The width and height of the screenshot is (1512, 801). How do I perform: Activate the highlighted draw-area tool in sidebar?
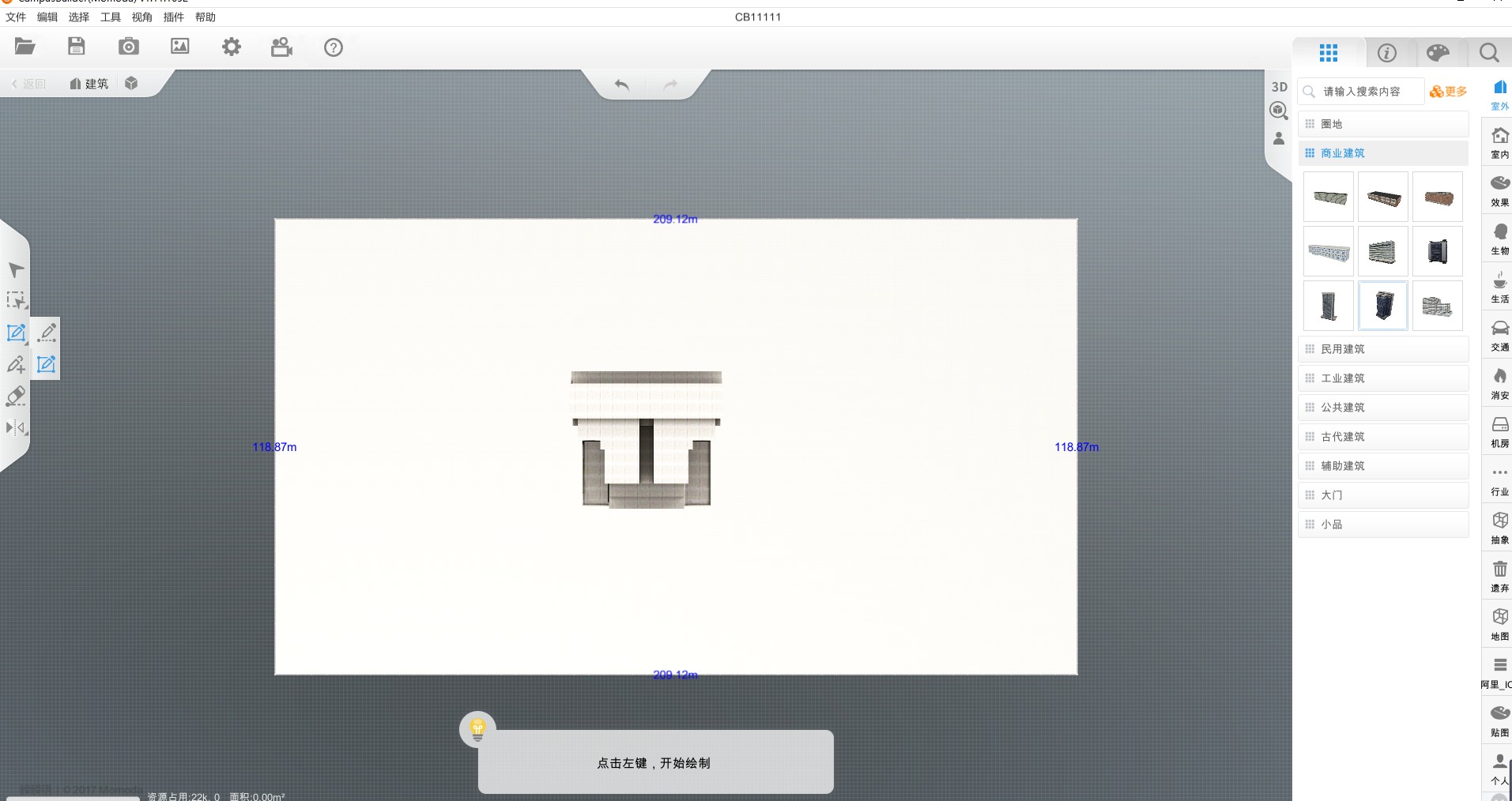click(16, 333)
